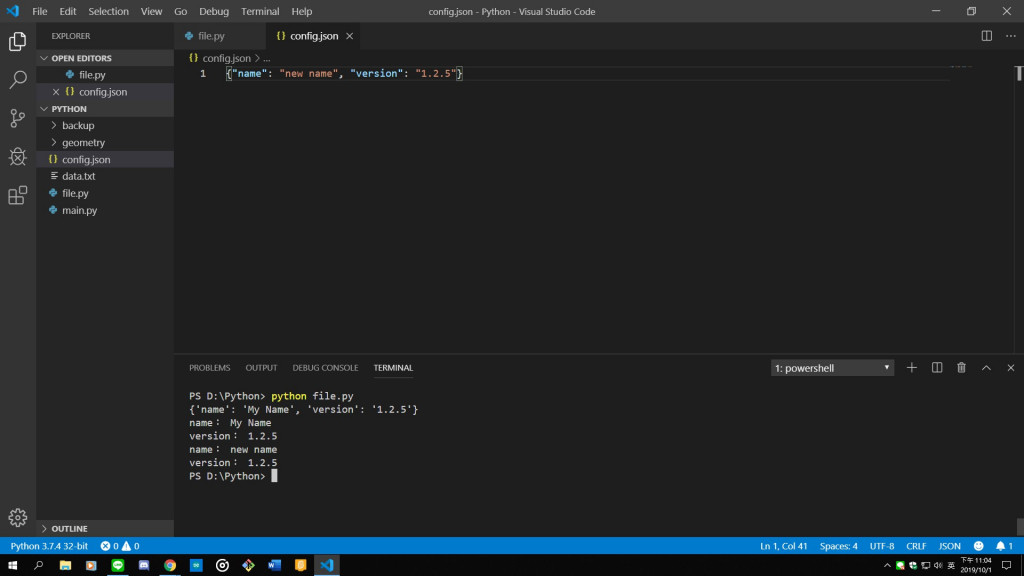Click errors and warnings count in status bar
The height and width of the screenshot is (576, 1024).
[120, 546]
